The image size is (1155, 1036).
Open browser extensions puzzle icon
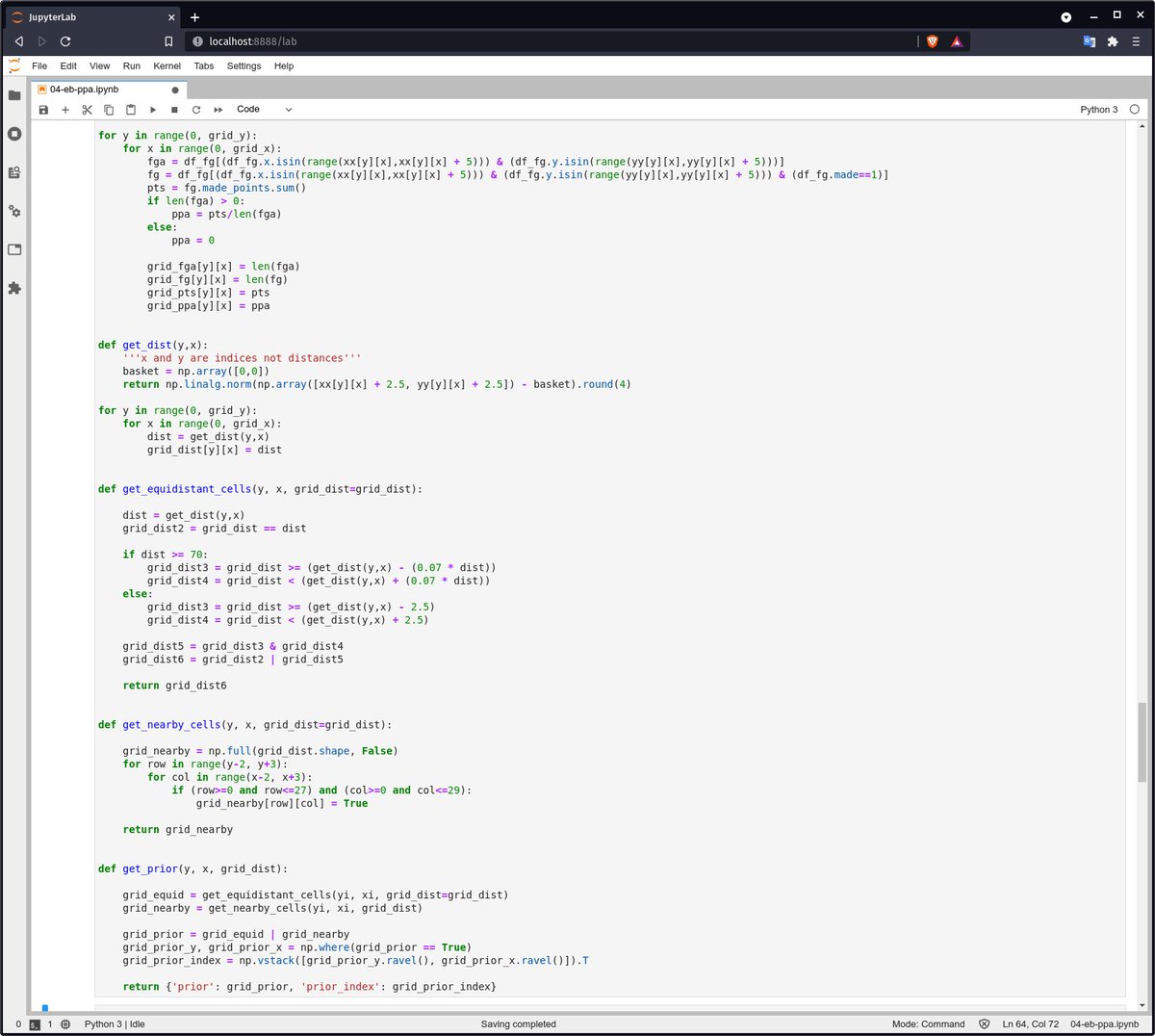tap(1113, 41)
